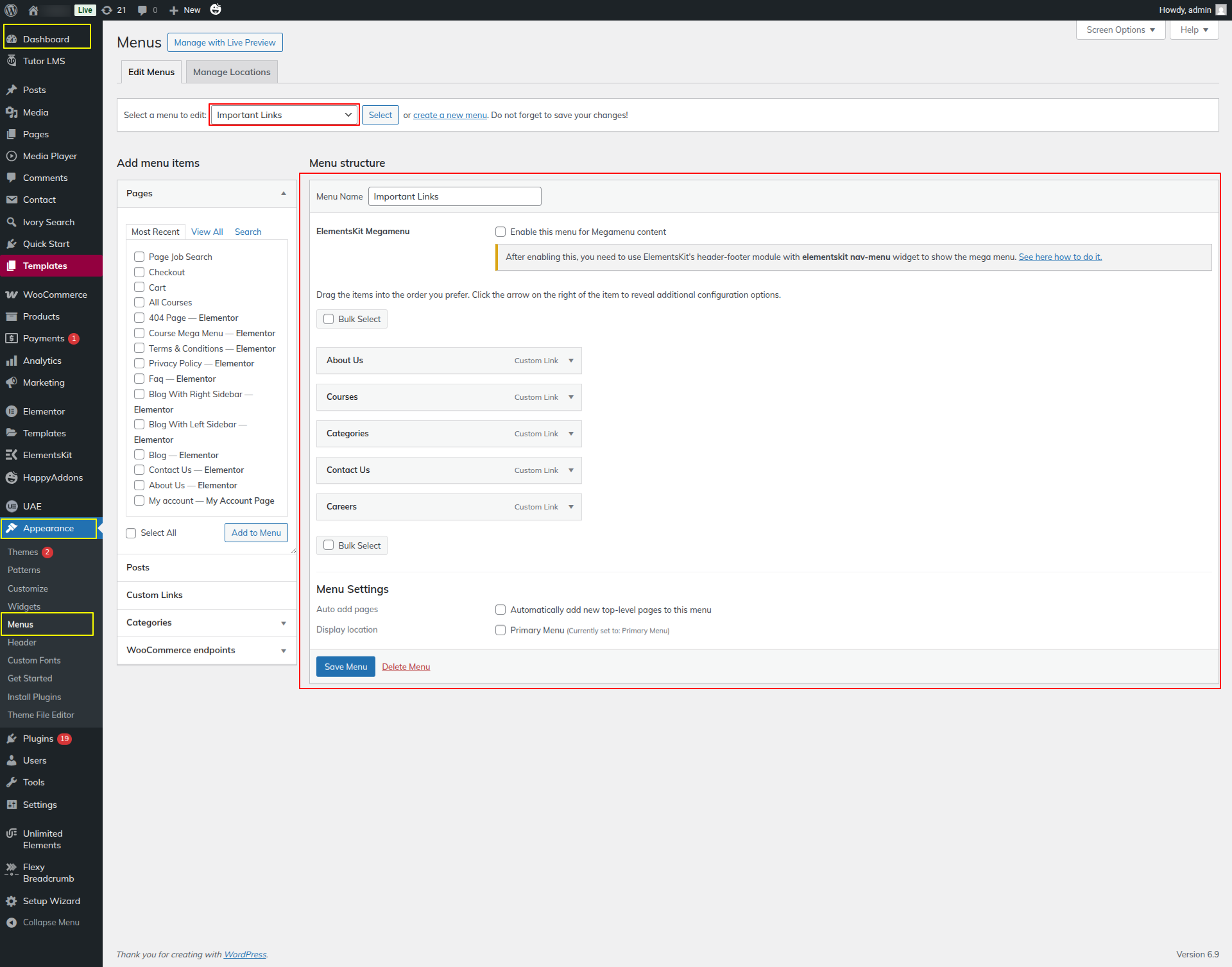Open Plugins from the sidebar
The height and width of the screenshot is (967, 1232).
pyautogui.click(x=38, y=739)
